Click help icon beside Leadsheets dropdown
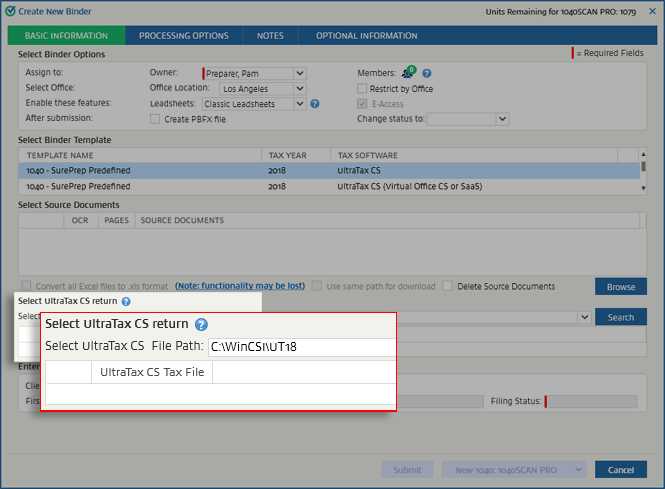Screen dimensions: 665x489 coord(315,103)
